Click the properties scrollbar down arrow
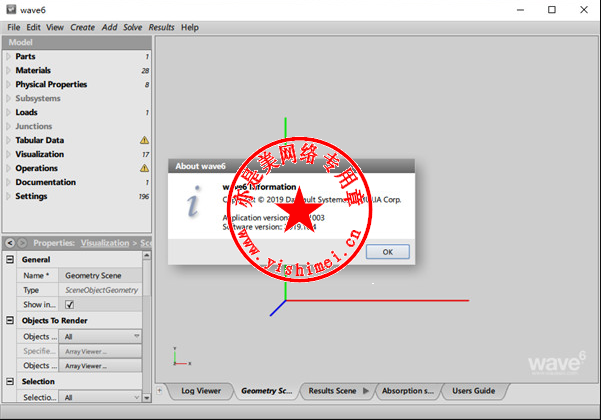The width and height of the screenshot is (601, 420). (x=147, y=398)
